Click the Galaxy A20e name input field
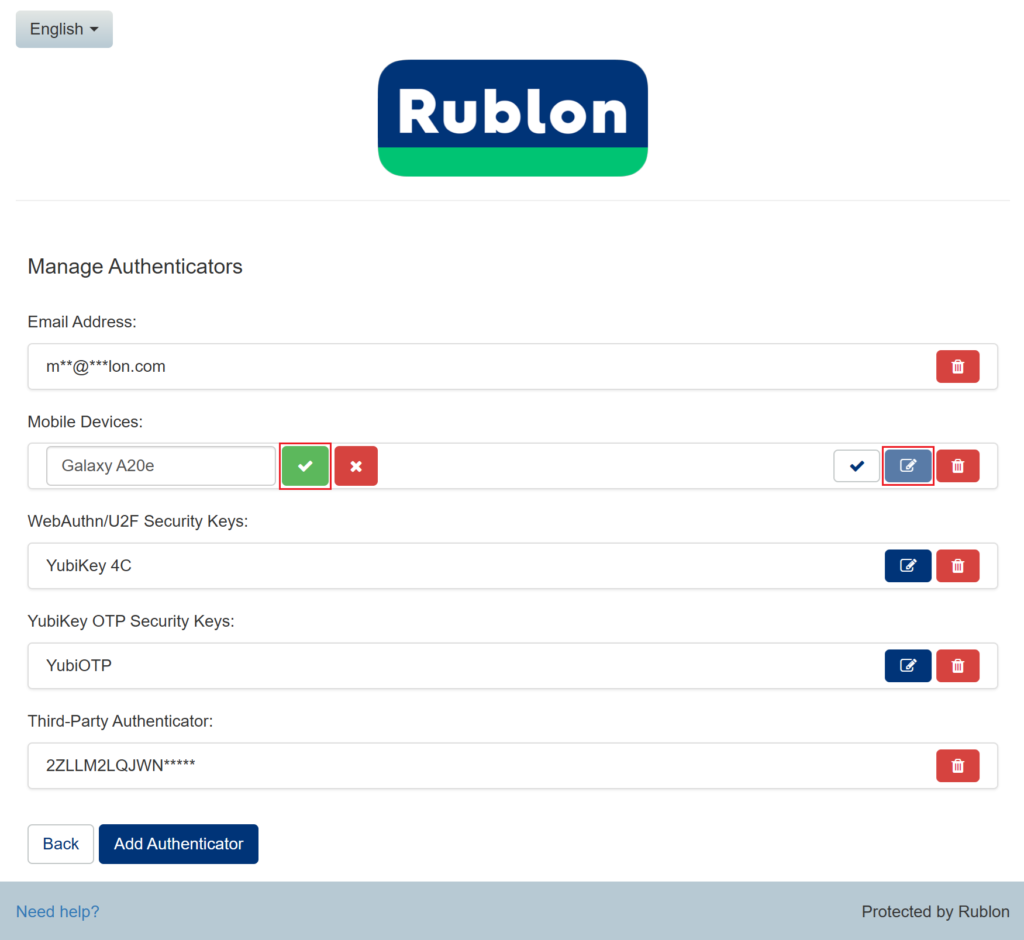 point(160,466)
